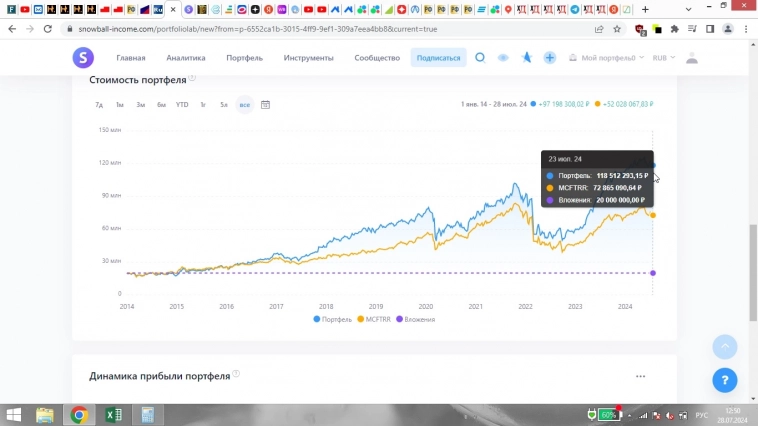Toggle Вложения series in chart legend
The height and width of the screenshot is (426, 758).
pyautogui.click(x=415, y=319)
